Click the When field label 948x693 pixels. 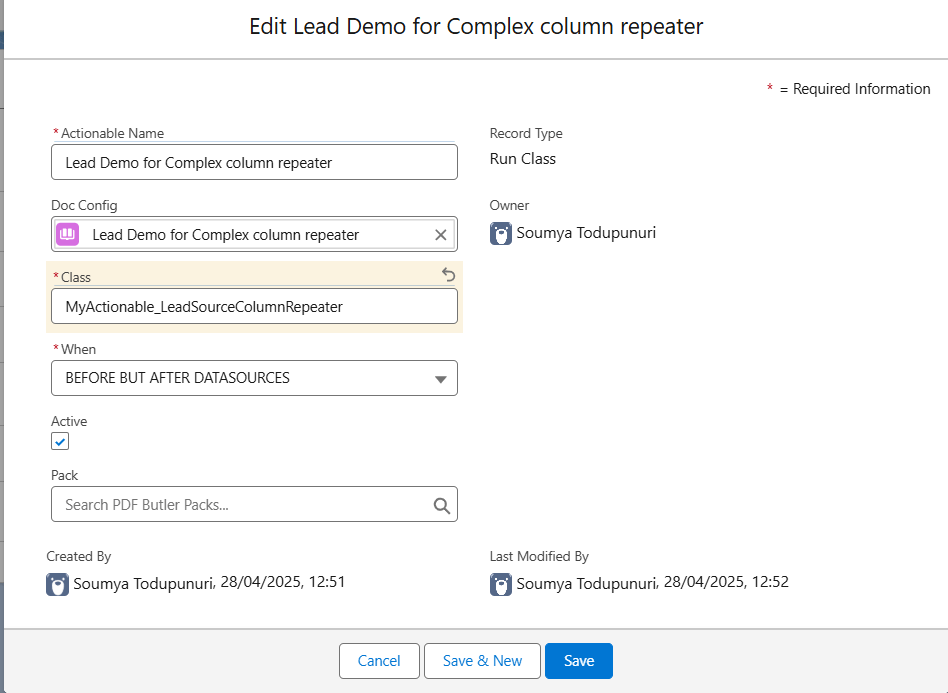pos(78,350)
